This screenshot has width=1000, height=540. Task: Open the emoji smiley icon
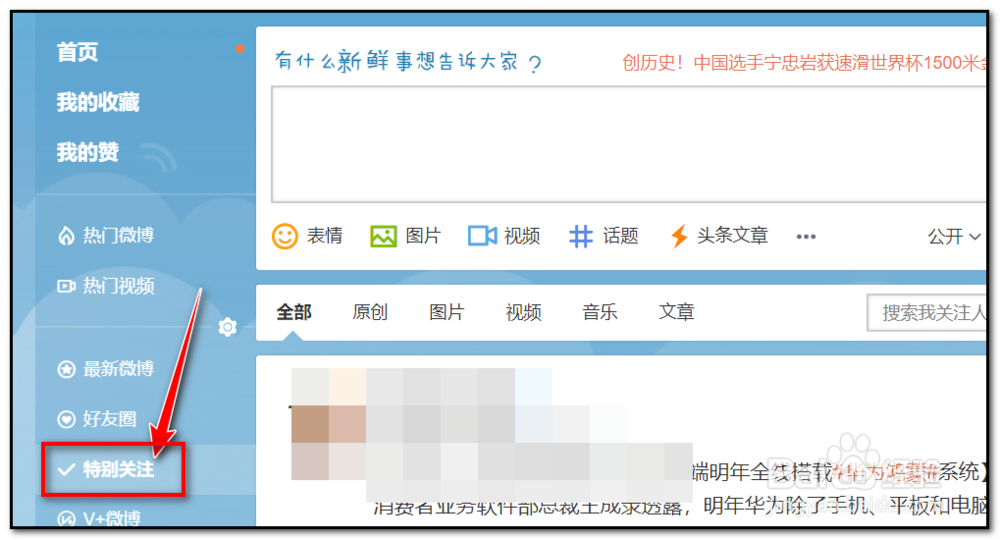284,237
